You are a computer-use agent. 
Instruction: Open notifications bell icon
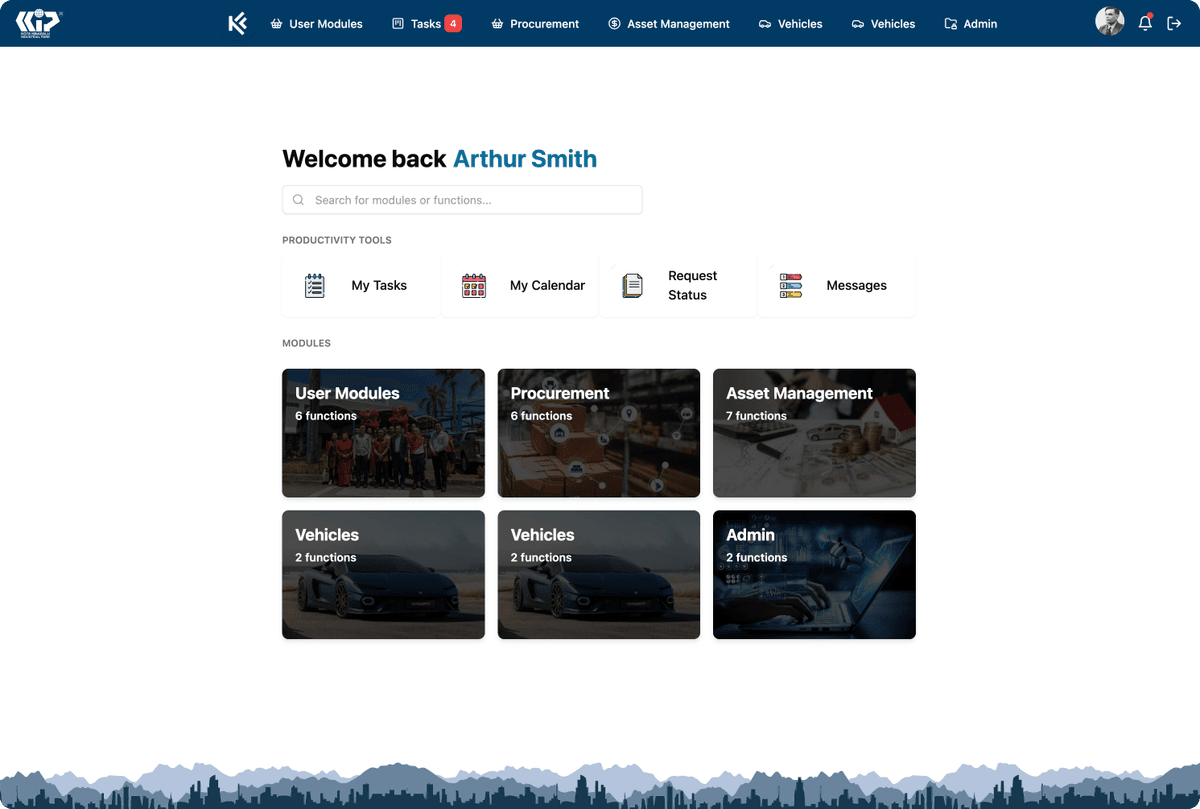pos(1145,23)
